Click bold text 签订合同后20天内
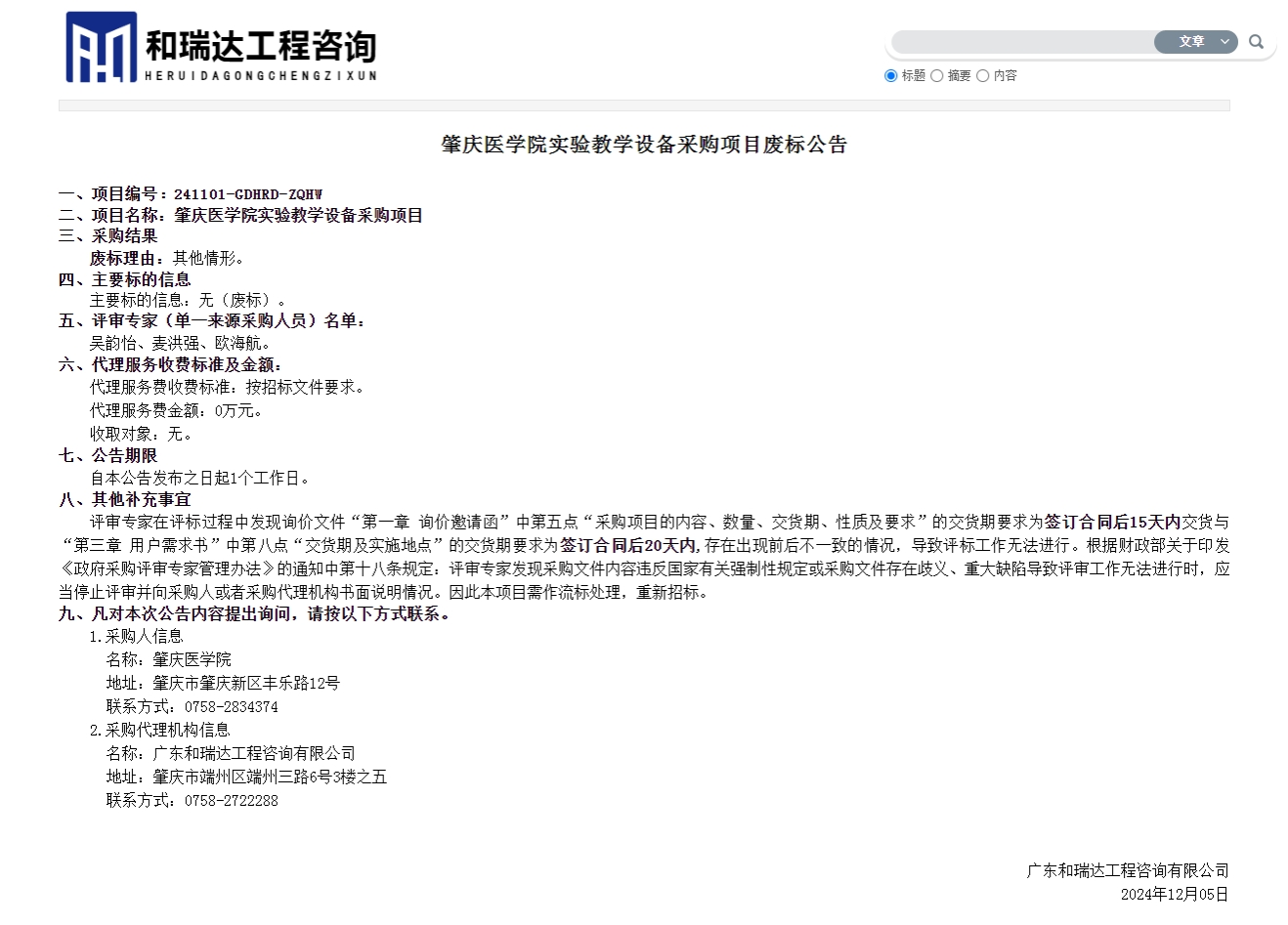Image resolution: width=1288 pixels, height=925 pixels. (629, 545)
